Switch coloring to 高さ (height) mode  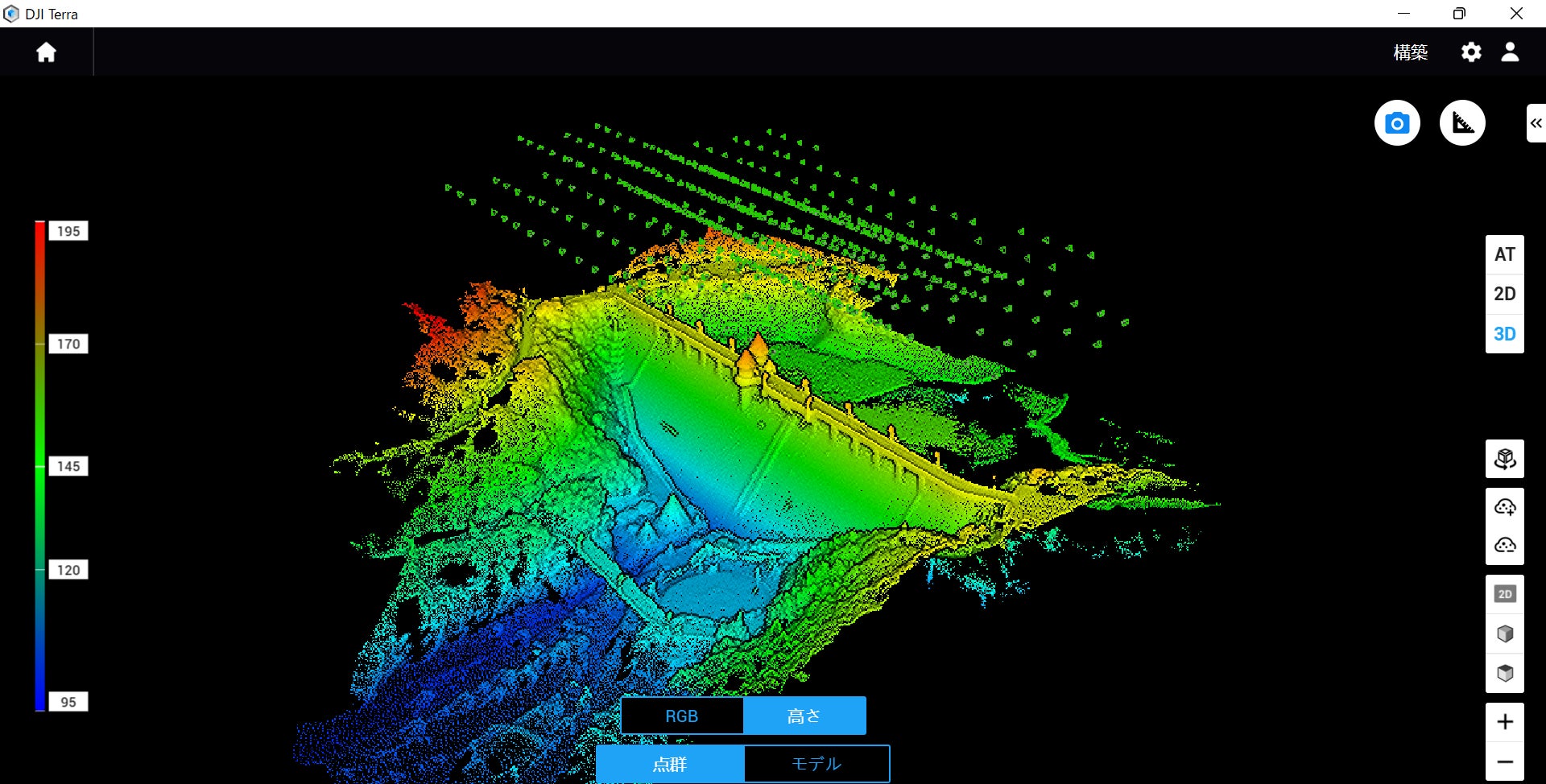point(804,716)
